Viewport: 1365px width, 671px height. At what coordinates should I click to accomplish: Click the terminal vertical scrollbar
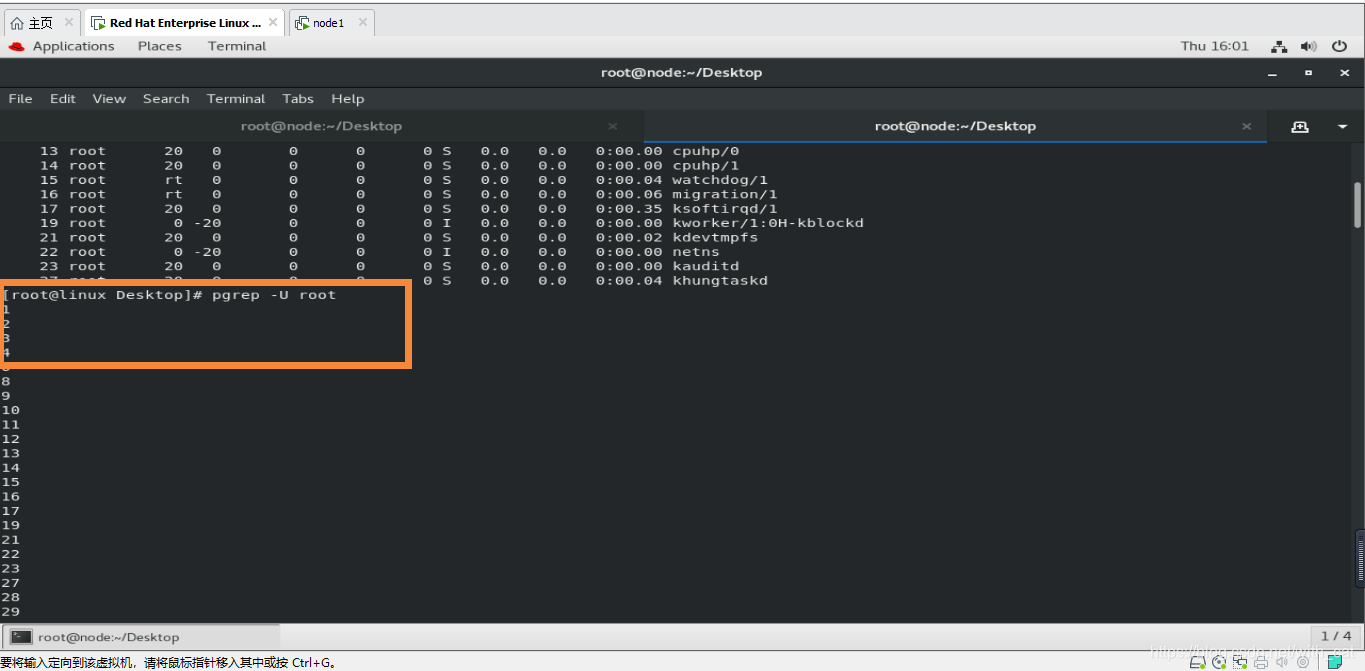pyautogui.click(x=1357, y=204)
